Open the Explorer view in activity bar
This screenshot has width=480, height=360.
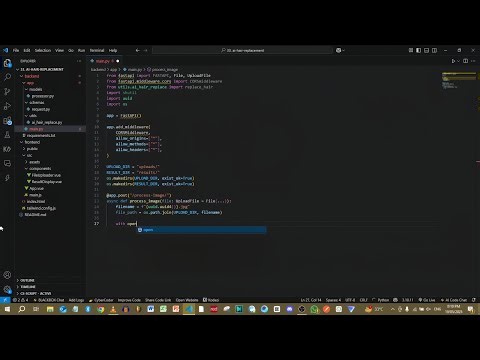[x=7, y=63]
